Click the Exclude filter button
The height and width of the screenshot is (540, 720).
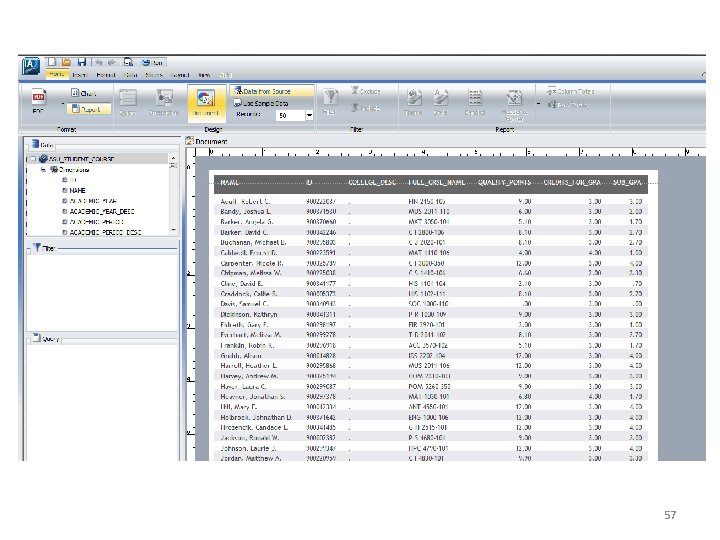tap(366, 91)
